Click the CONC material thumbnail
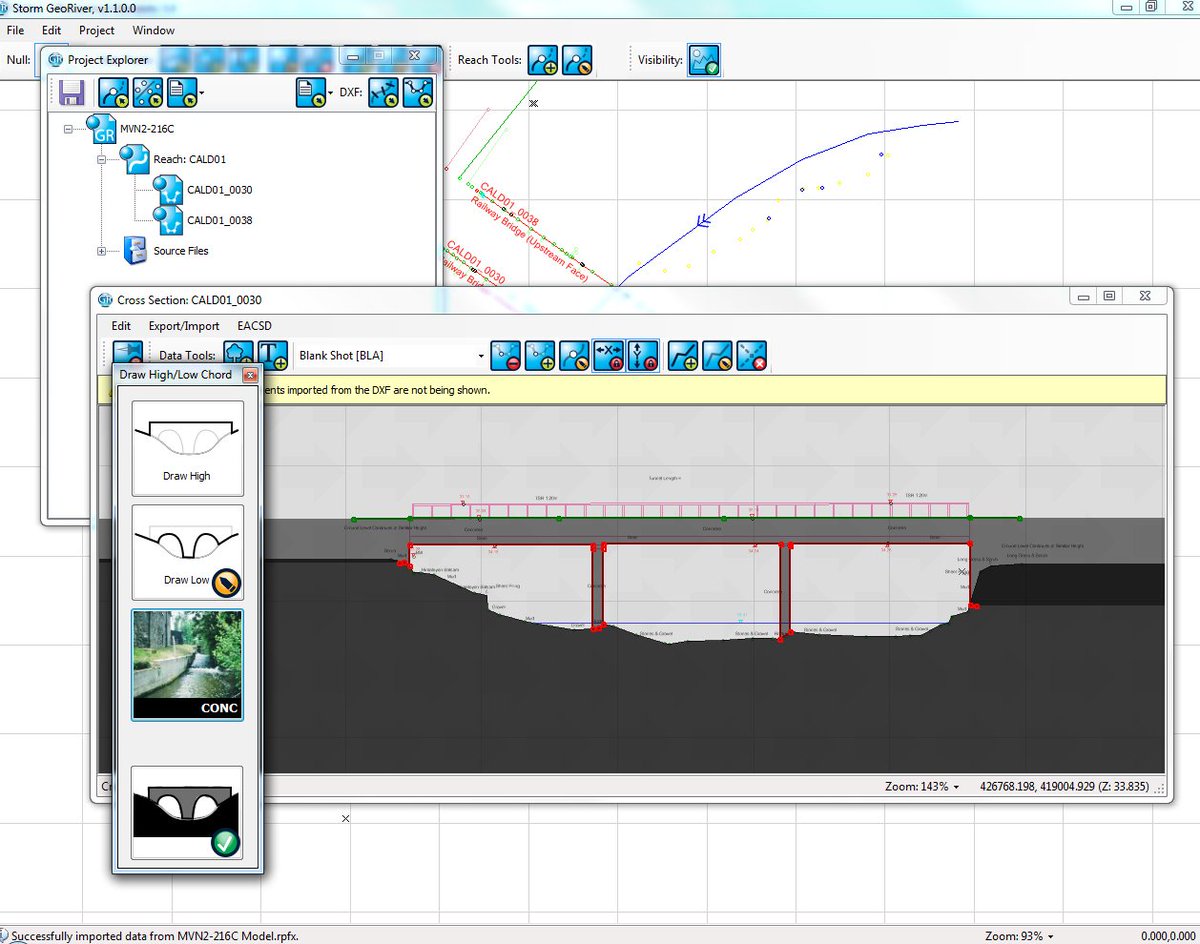1200x944 pixels. point(186,665)
